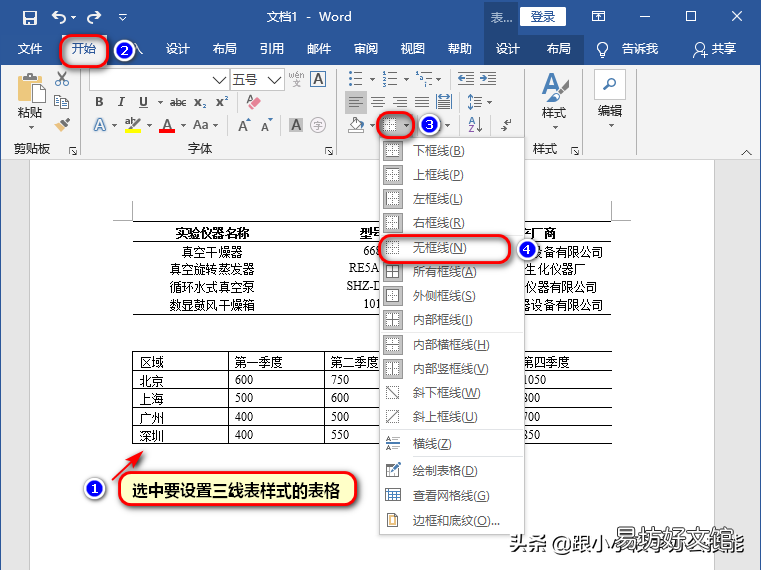This screenshot has height=570, width=761.
Task: Click the Phonetic Guide (wén) icon
Action: coord(296,79)
